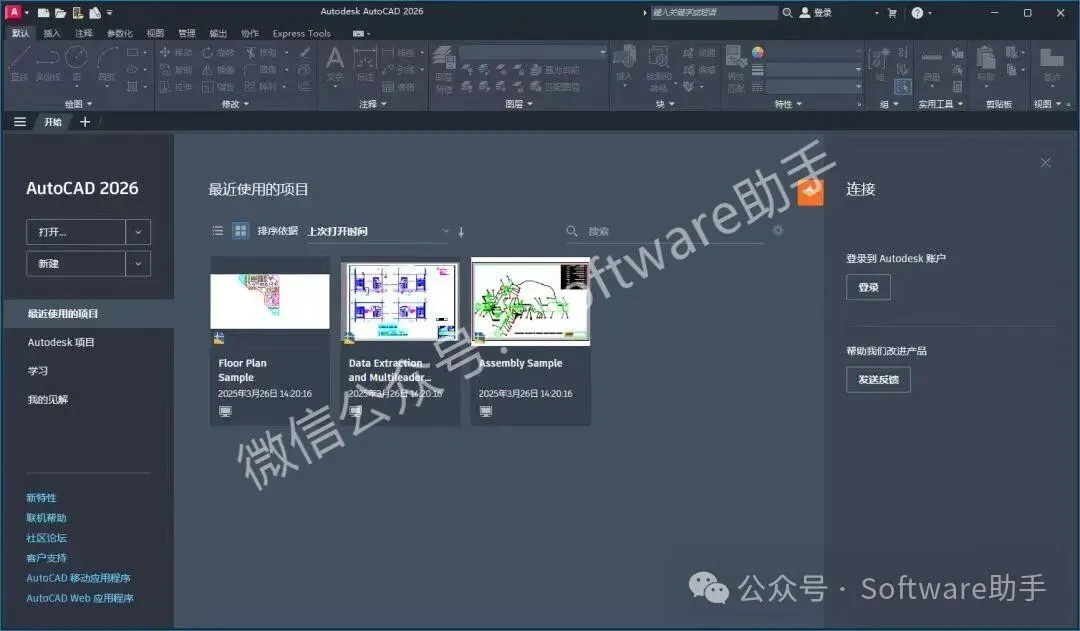The width and height of the screenshot is (1080, 631).
Task: Open the Parametric (参数化) ribbon tab
Action: 119,33
